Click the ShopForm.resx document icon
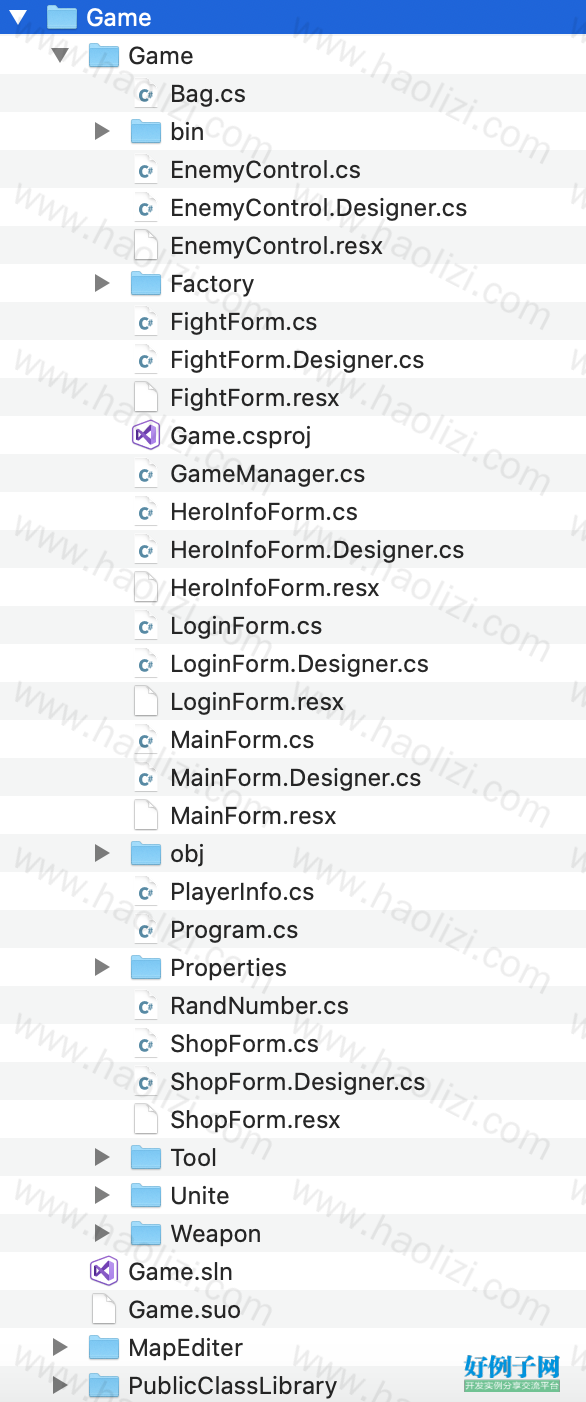The image size is (586, 1402). click(x=146, y=1120)
